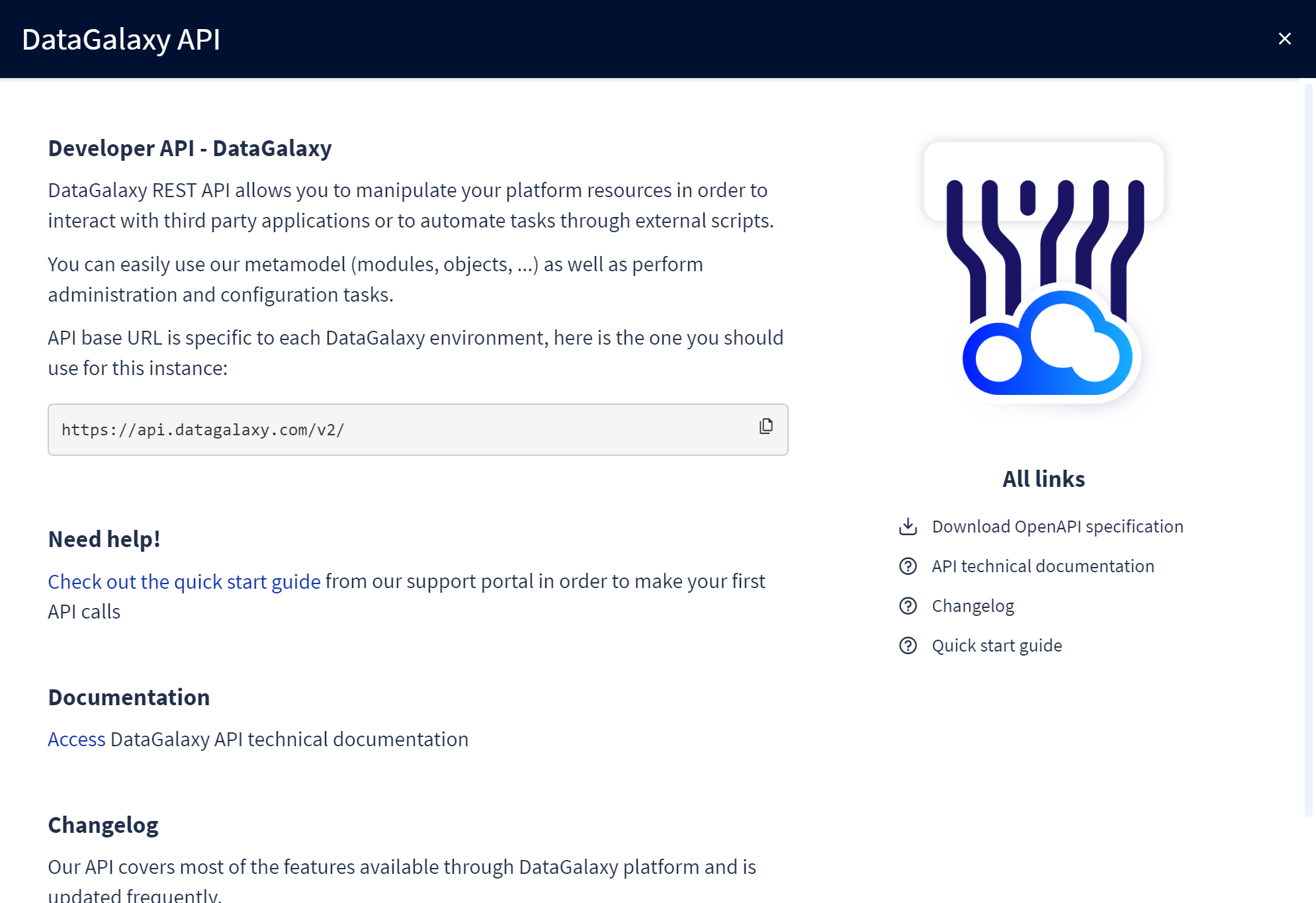Copy the API base URL to clipboard
The width and height of the screenshot is (1316, 903).
(x=766, y=427)
